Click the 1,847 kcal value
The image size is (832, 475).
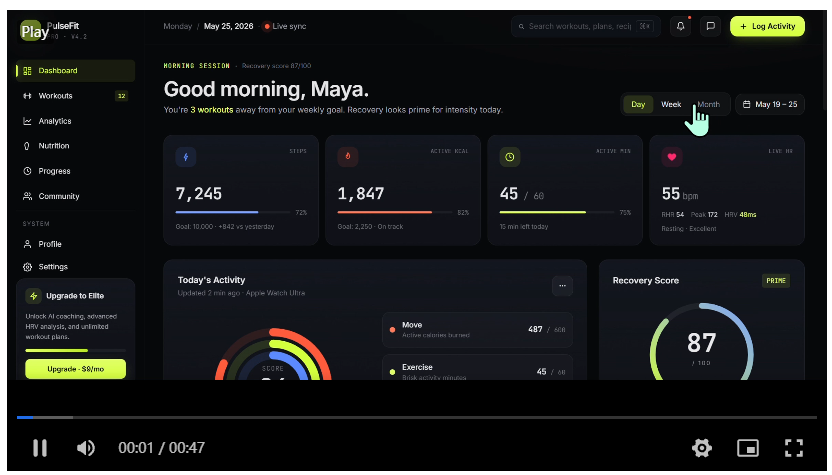point(361,194)
